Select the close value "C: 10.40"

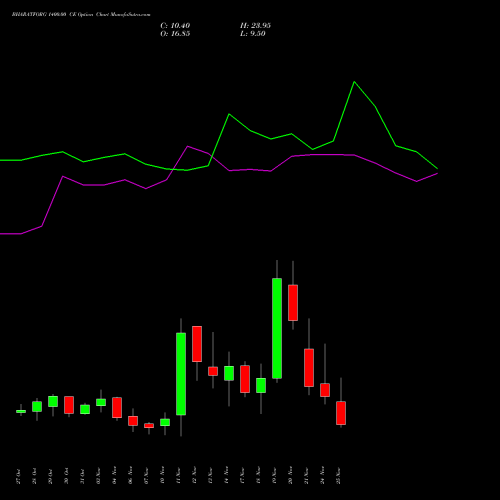[x=175, y=26]
